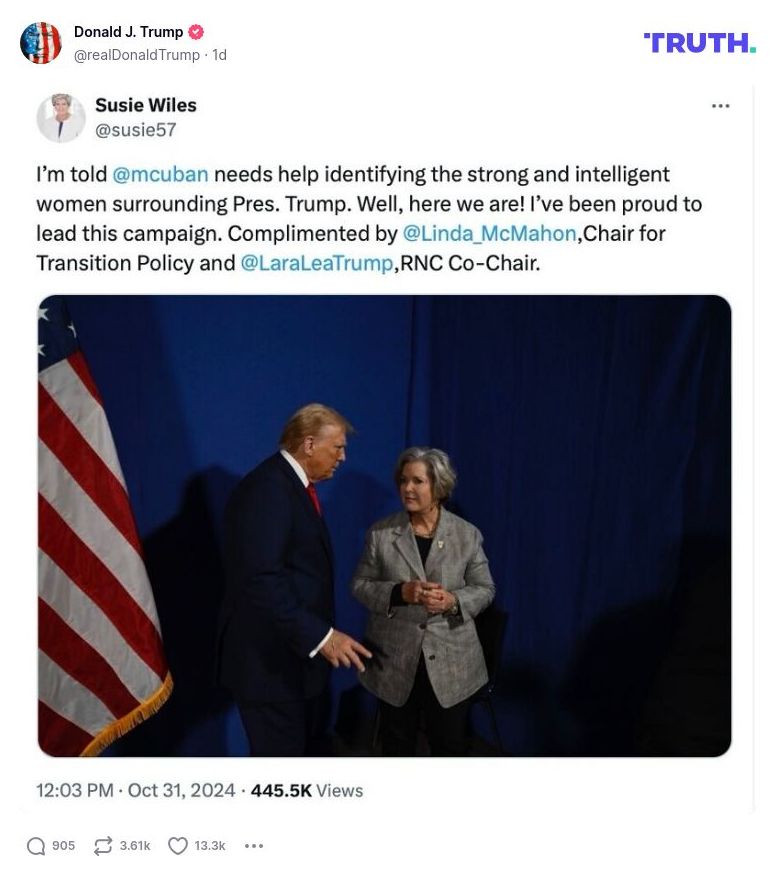This screenshot has width=777, height=876.
Task: Click the TRUTH logo in the top corner
Action: [x=699, y=43]
